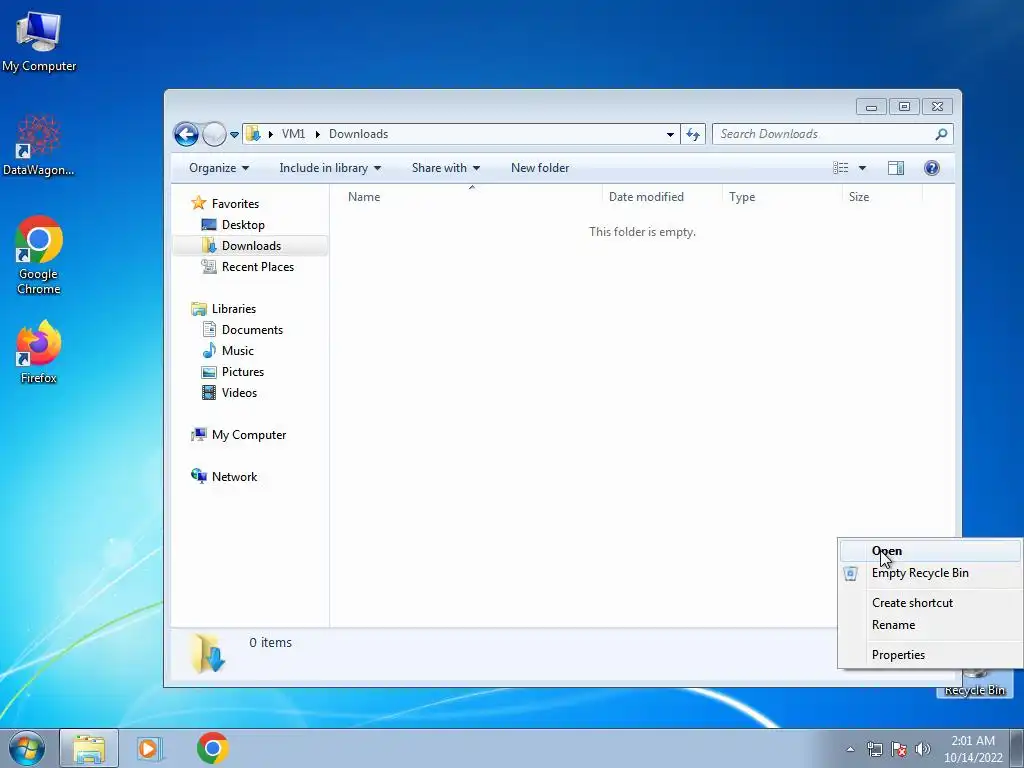Open recent pages dropdown arrow
The image size is (1024, 768).
(x=234, y=135)
